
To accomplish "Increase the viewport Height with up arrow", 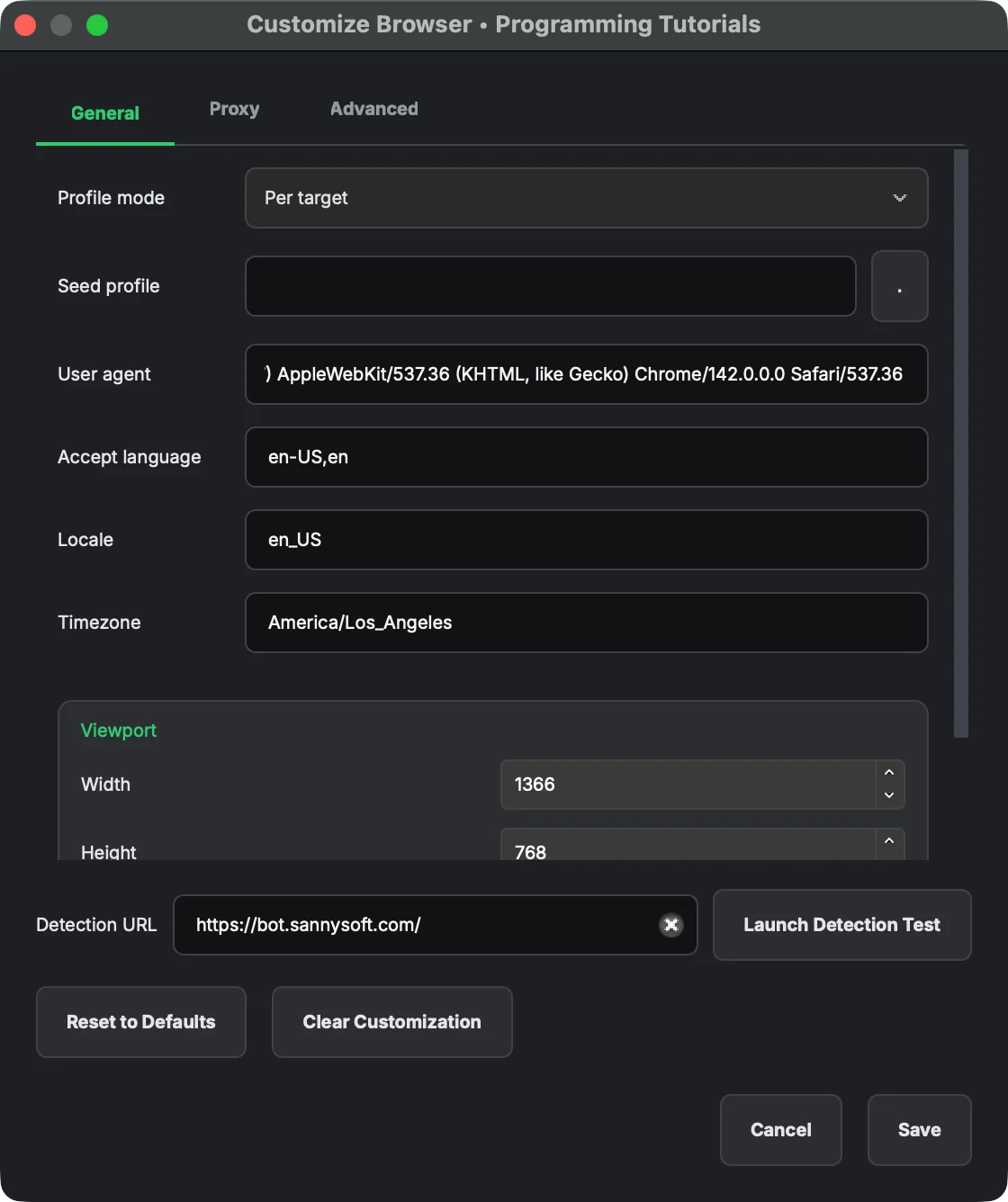I will (x=889, y=841).
